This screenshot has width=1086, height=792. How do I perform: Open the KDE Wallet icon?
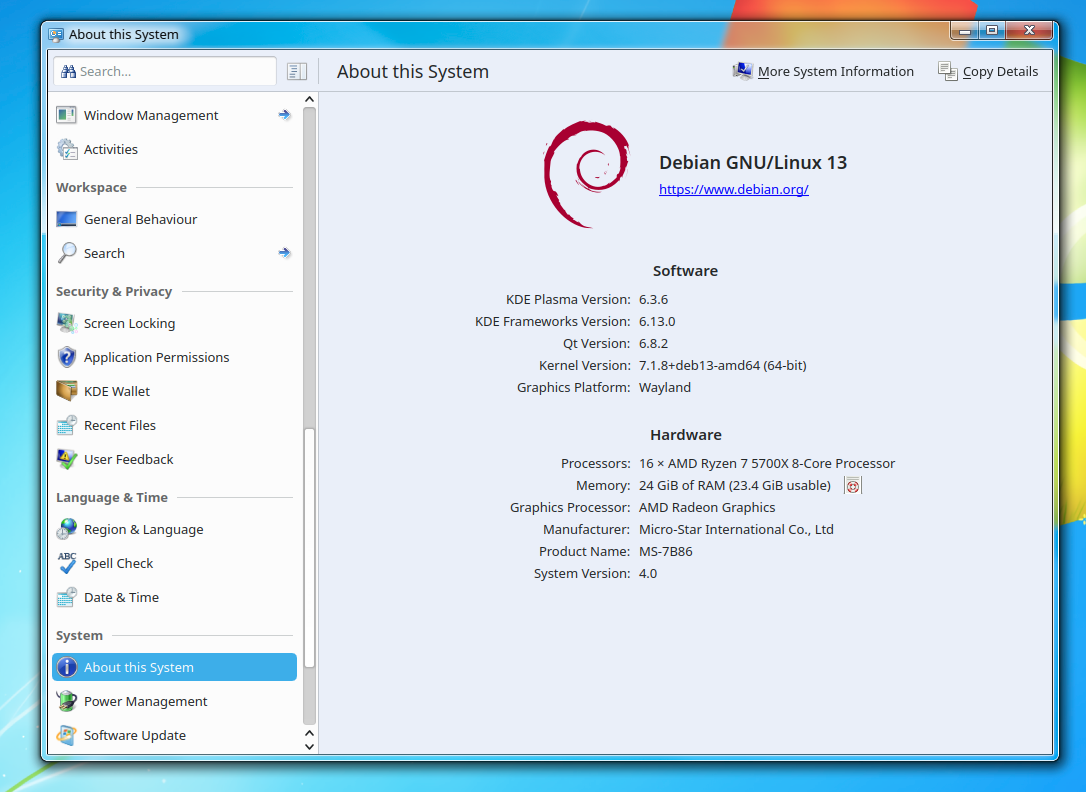tap(66, 391)
